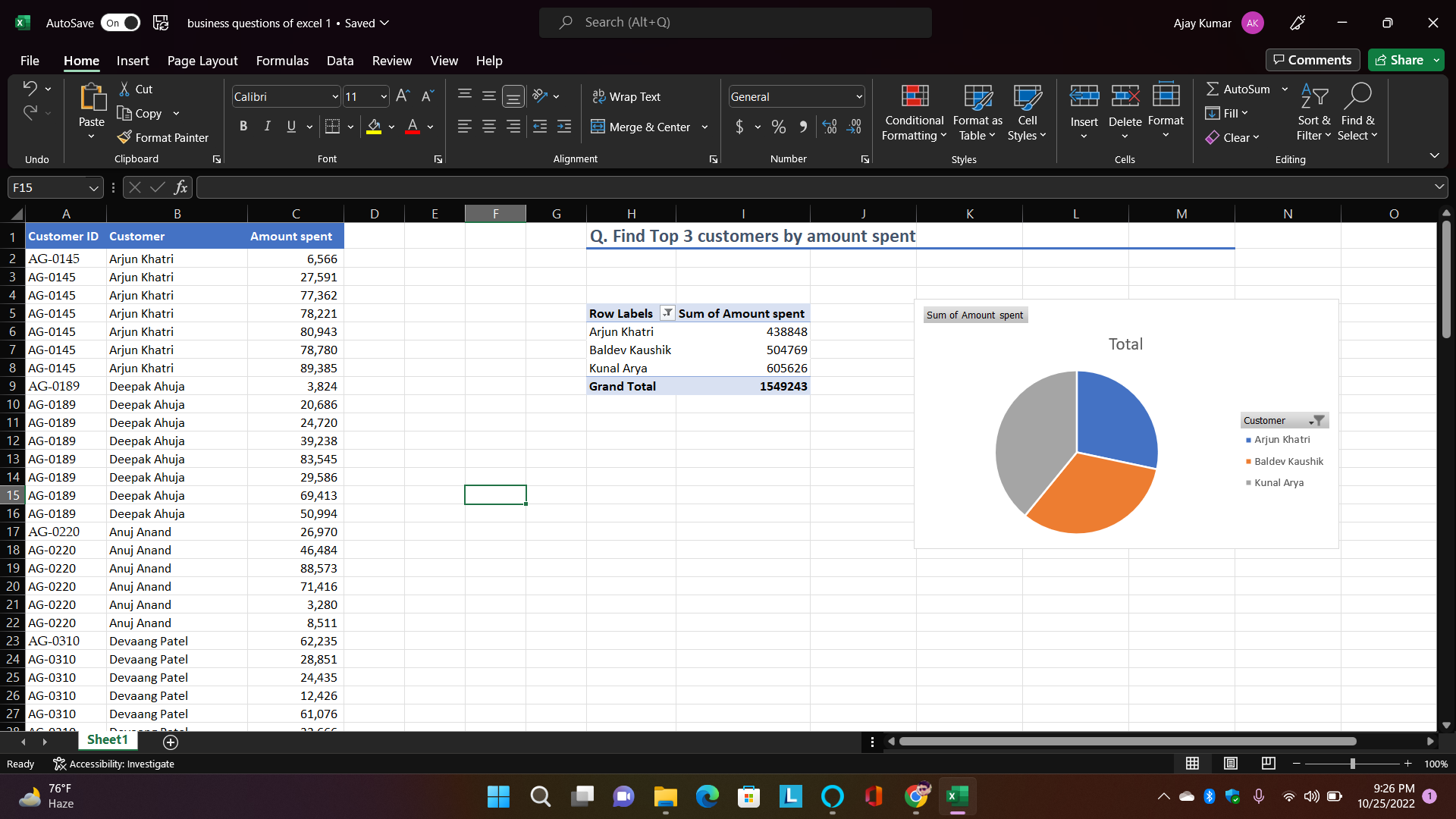Click the Merge & Center icon

point(598,127)
